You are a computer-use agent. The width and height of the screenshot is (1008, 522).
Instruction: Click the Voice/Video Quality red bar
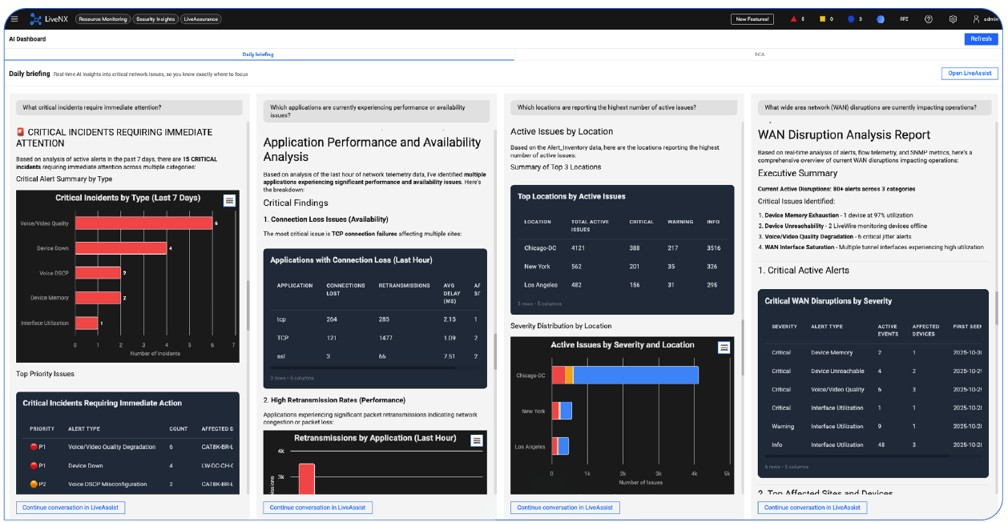[x=144, y=223]
